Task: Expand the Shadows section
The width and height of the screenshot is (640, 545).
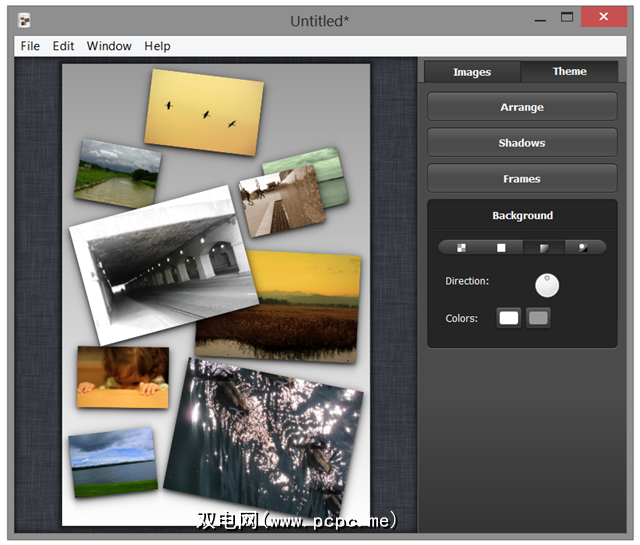Action: [x=522, y=143]
